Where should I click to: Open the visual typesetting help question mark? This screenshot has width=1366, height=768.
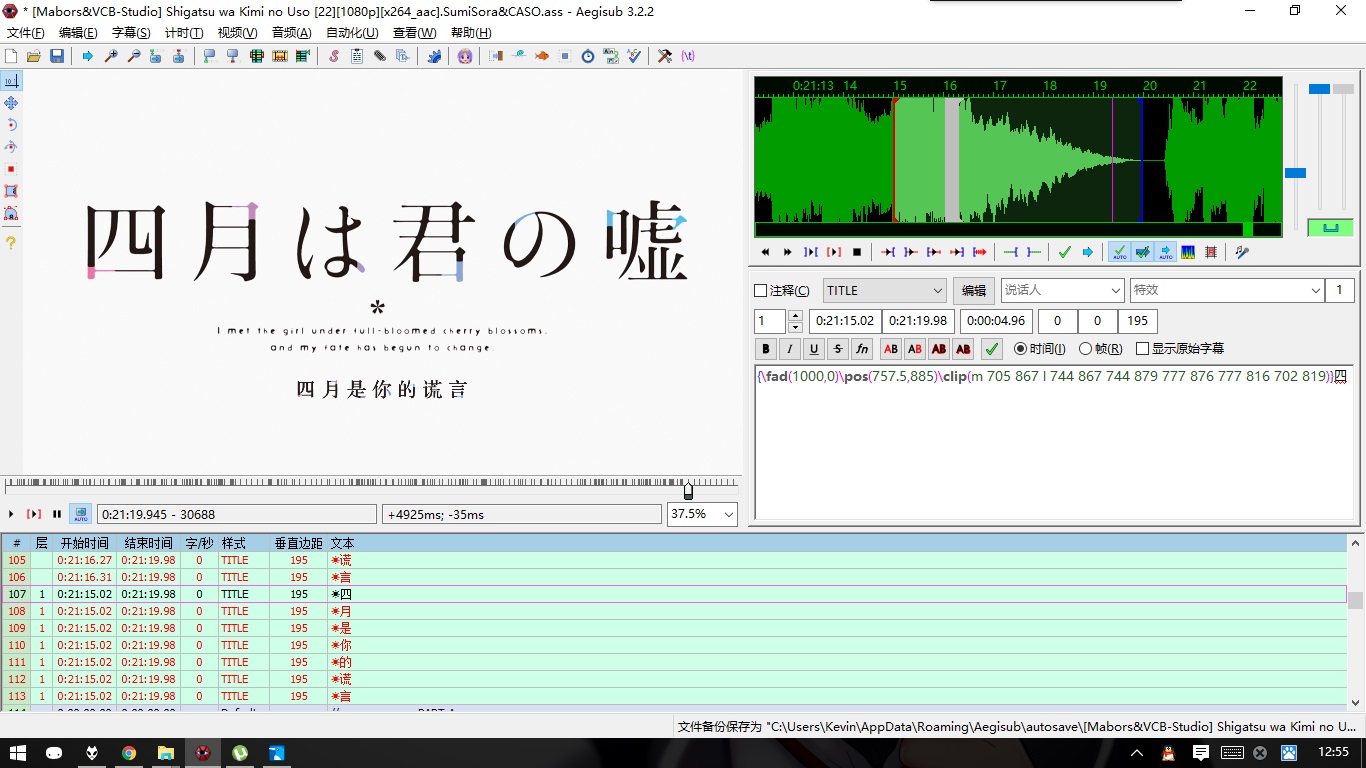(x=11, y=242)
